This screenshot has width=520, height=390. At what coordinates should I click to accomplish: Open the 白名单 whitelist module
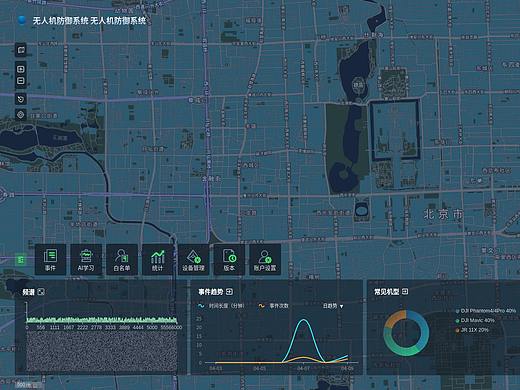click(x=122, y=260)
